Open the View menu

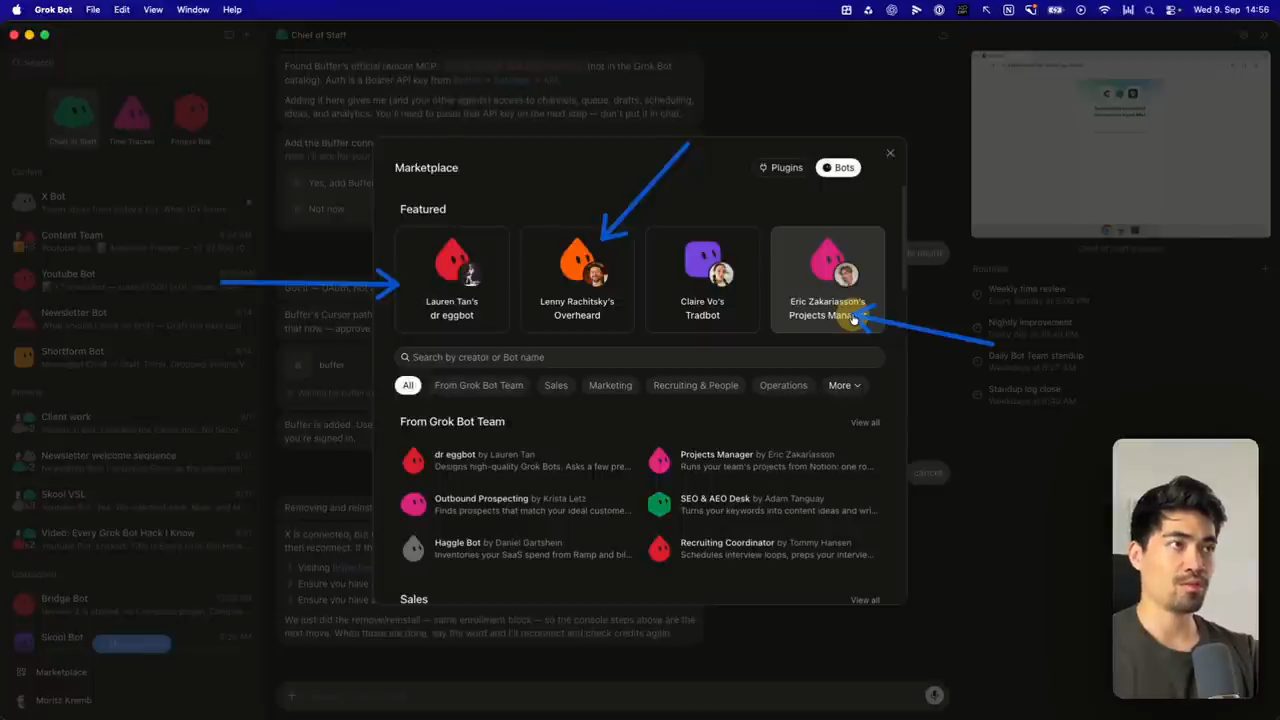click(153, 10)
